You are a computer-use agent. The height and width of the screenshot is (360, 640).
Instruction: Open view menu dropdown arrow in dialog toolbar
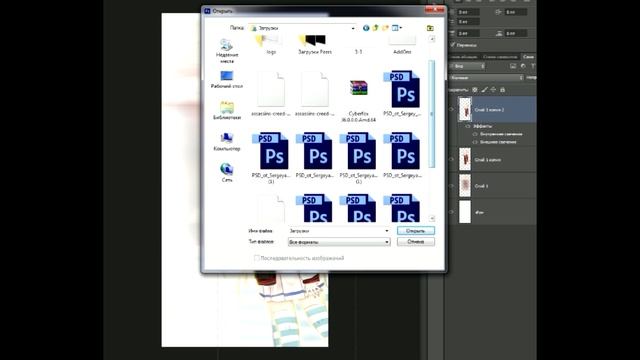401,28
